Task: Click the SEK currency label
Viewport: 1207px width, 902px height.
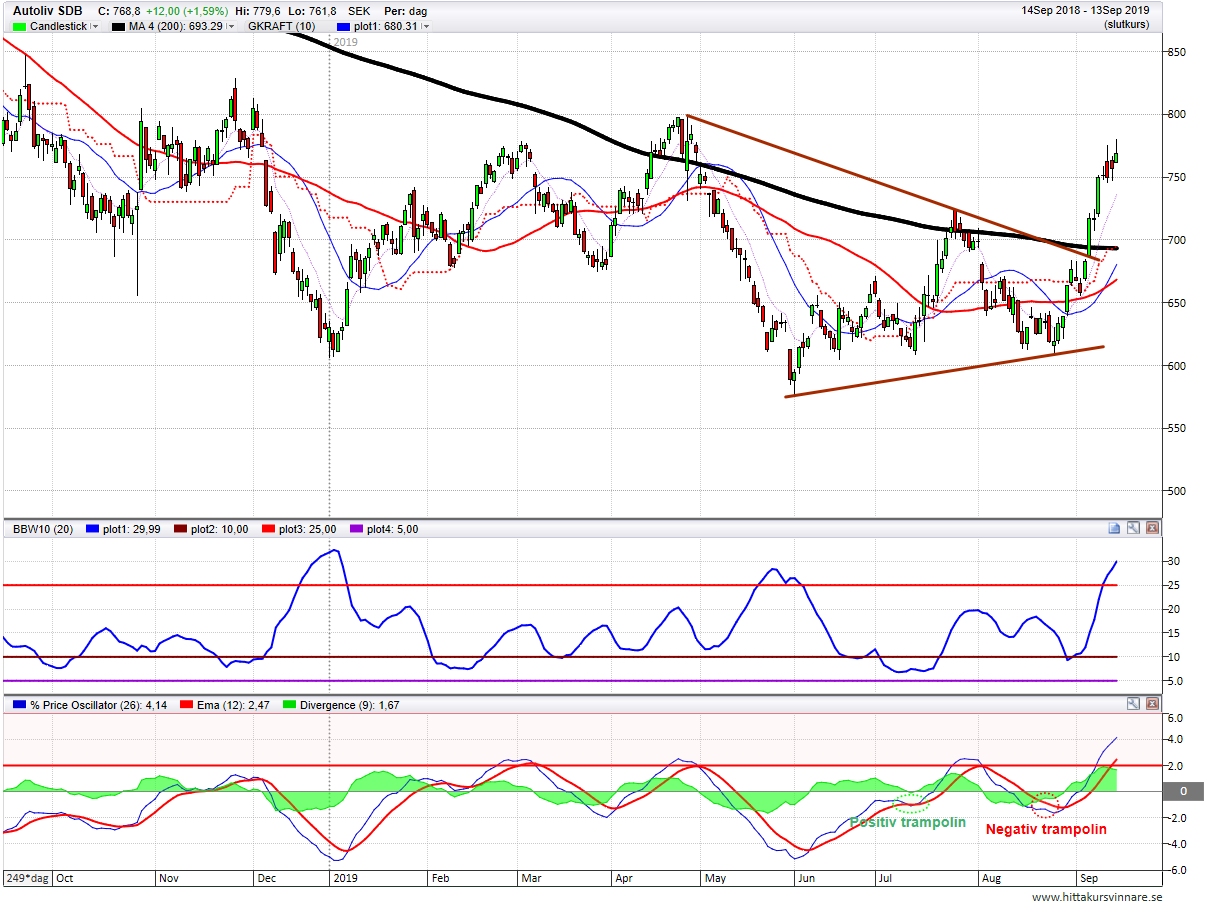Action: click(x=357, y=11)
